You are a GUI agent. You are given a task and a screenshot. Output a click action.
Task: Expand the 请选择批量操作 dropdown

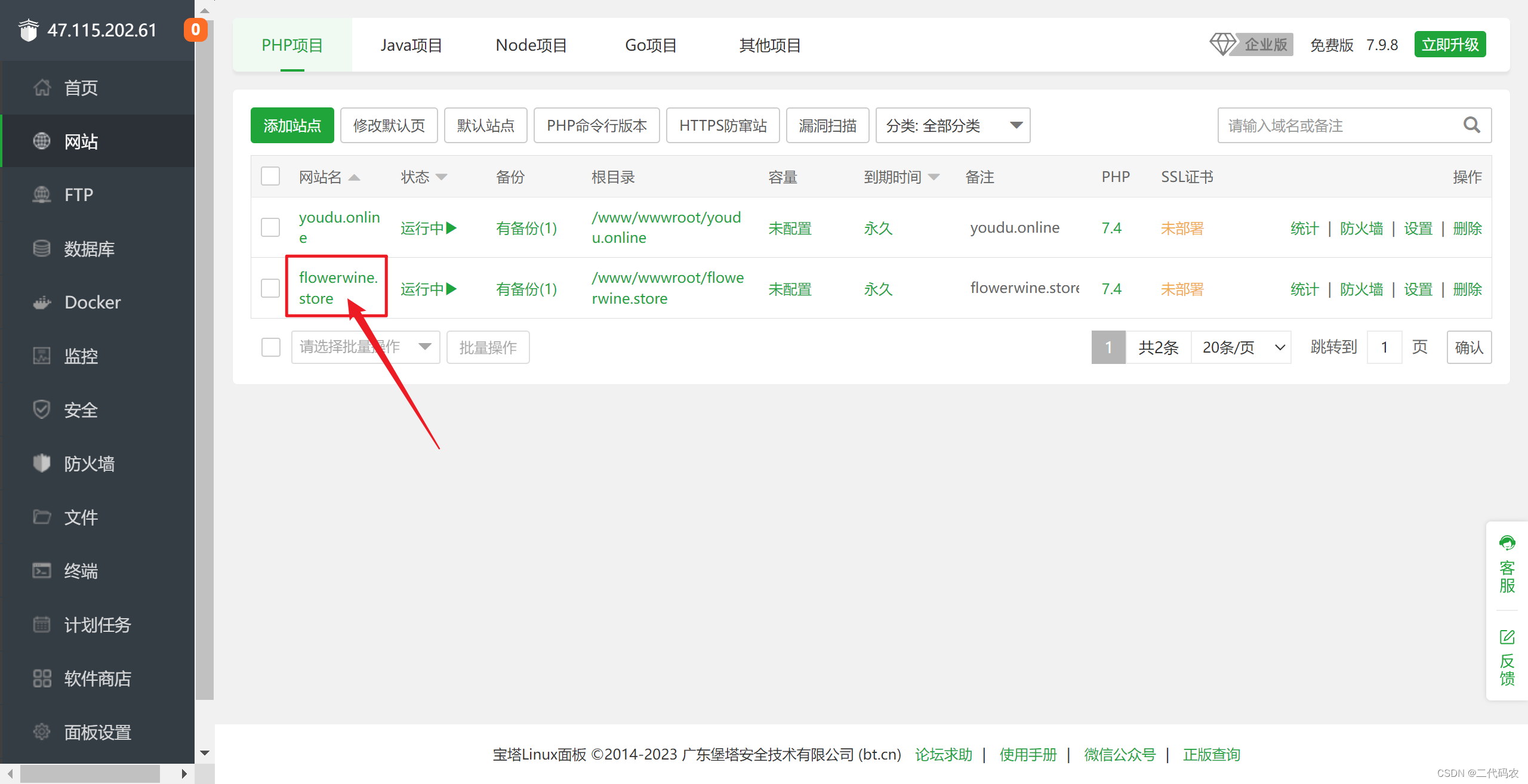(x=365, y=347)
